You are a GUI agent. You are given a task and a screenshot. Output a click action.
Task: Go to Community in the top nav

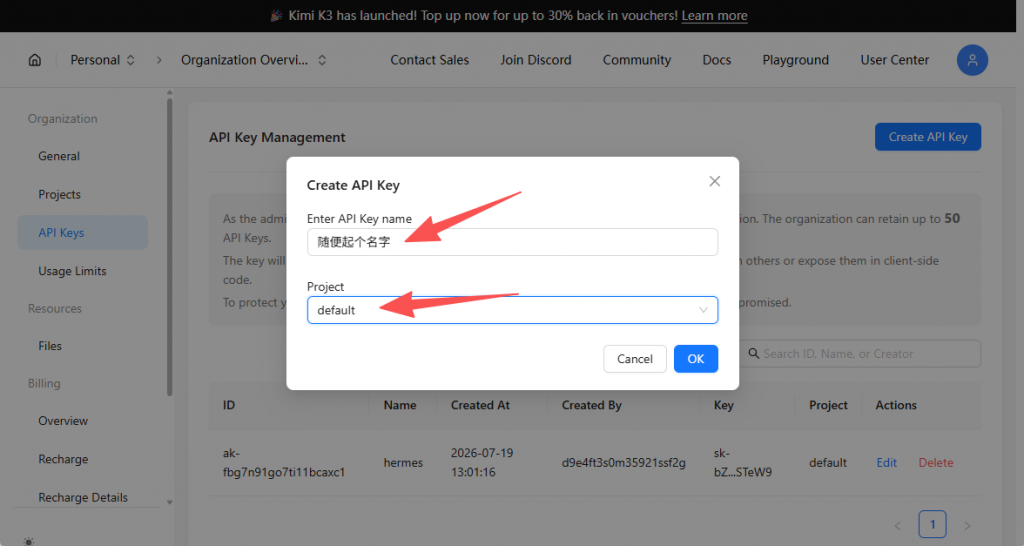636,60
